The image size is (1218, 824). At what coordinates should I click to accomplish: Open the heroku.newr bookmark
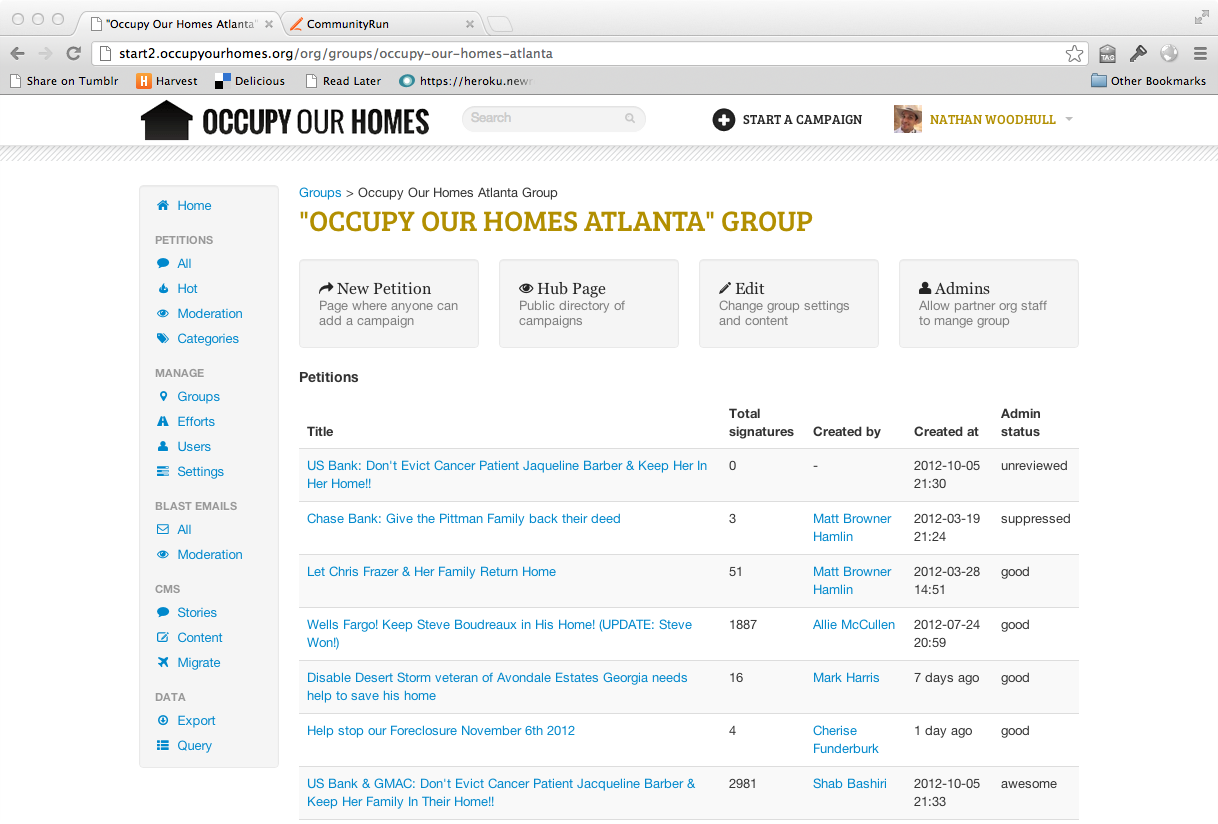click(x=466, y=81)
